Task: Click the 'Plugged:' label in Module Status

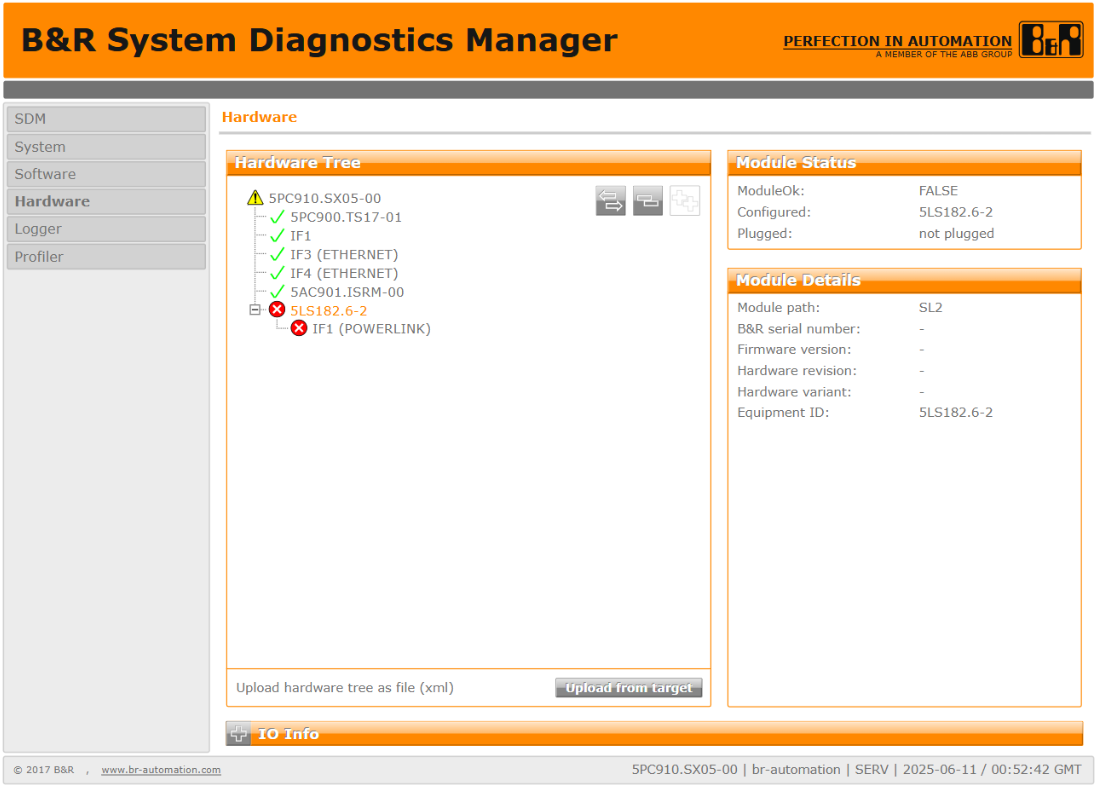Action: (x=765, y=234)
